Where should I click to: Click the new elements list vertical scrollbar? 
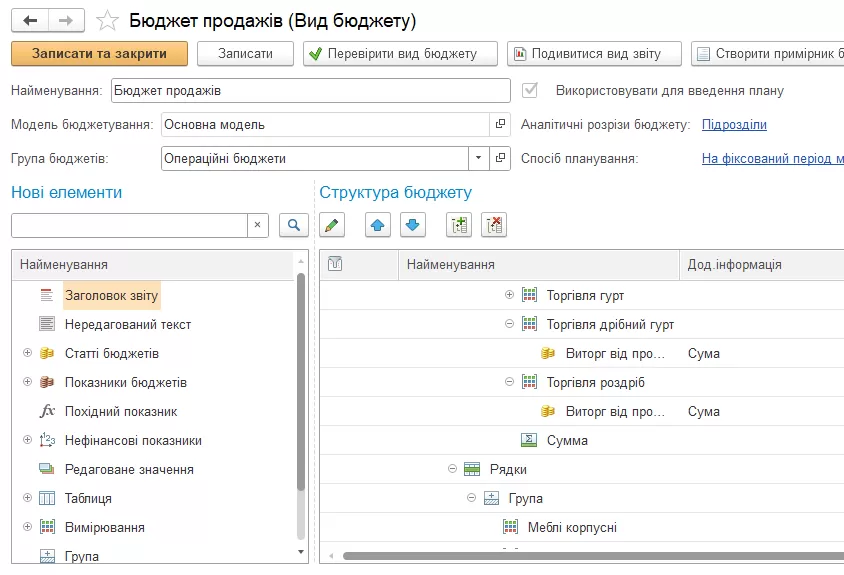[x=301, y=382]
